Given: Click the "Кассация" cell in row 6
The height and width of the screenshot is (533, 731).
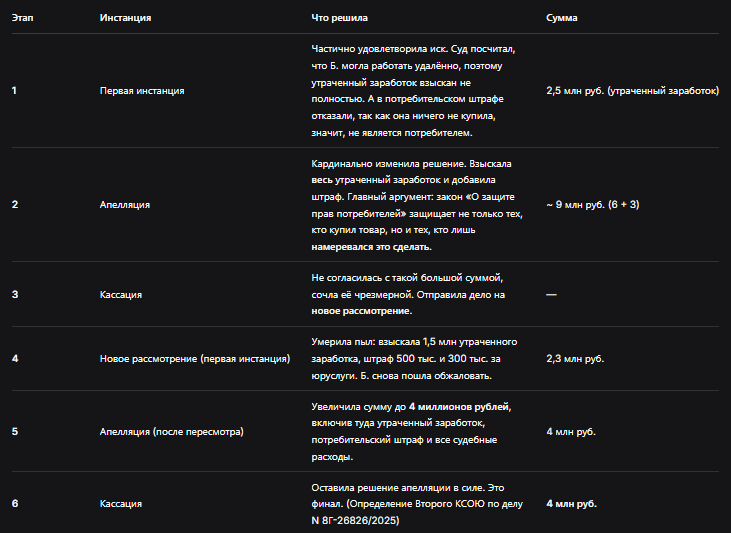Looking at the screenshot, I should (121, 504).
